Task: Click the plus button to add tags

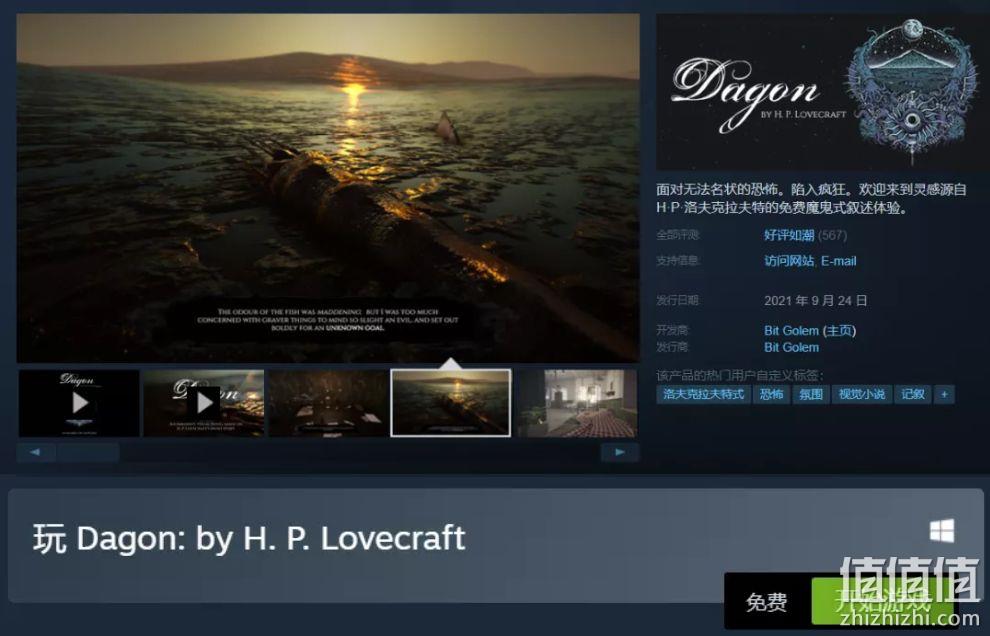Action: click(x=944, y=394)
